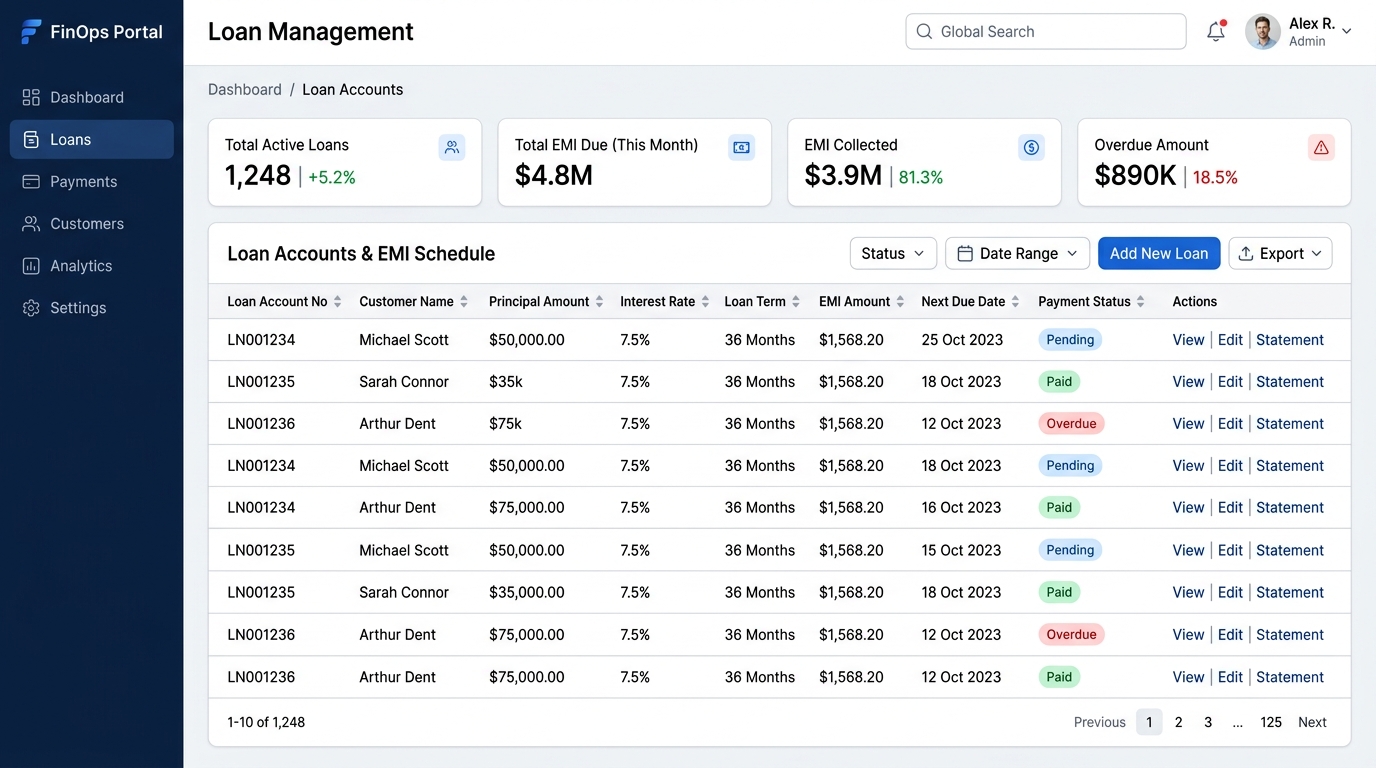Click the Loan Accounts breadcrumb text
Screen dimensions: 1376x768
click(x=353, y=89)
